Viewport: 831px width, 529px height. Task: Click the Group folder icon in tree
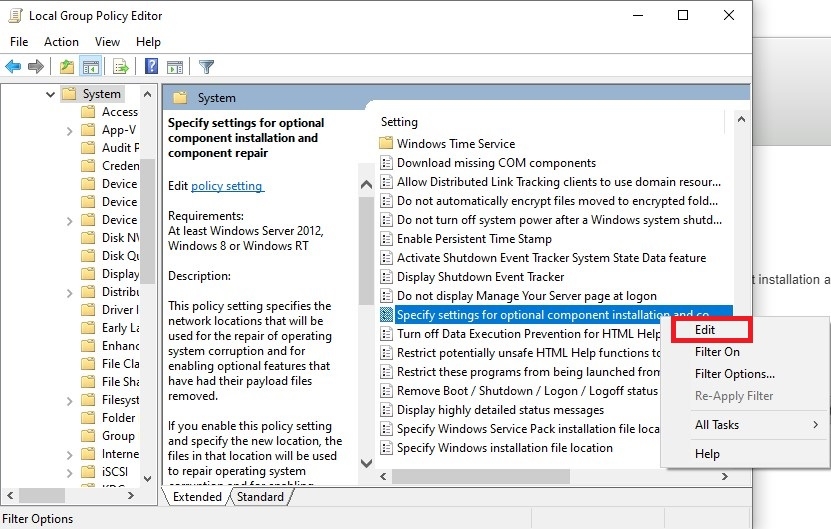88,436
